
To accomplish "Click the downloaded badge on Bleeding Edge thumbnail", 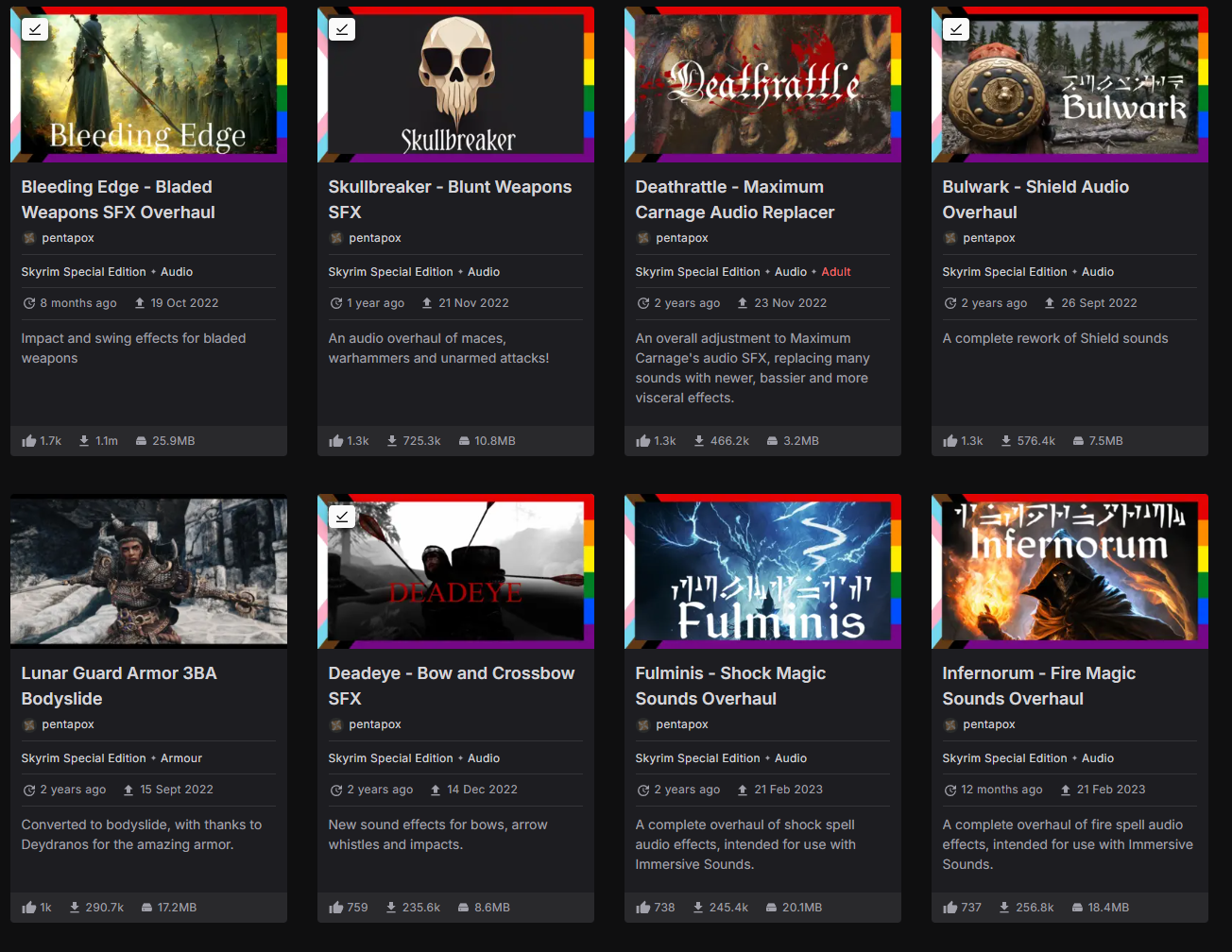I will (x=35, y=29).
